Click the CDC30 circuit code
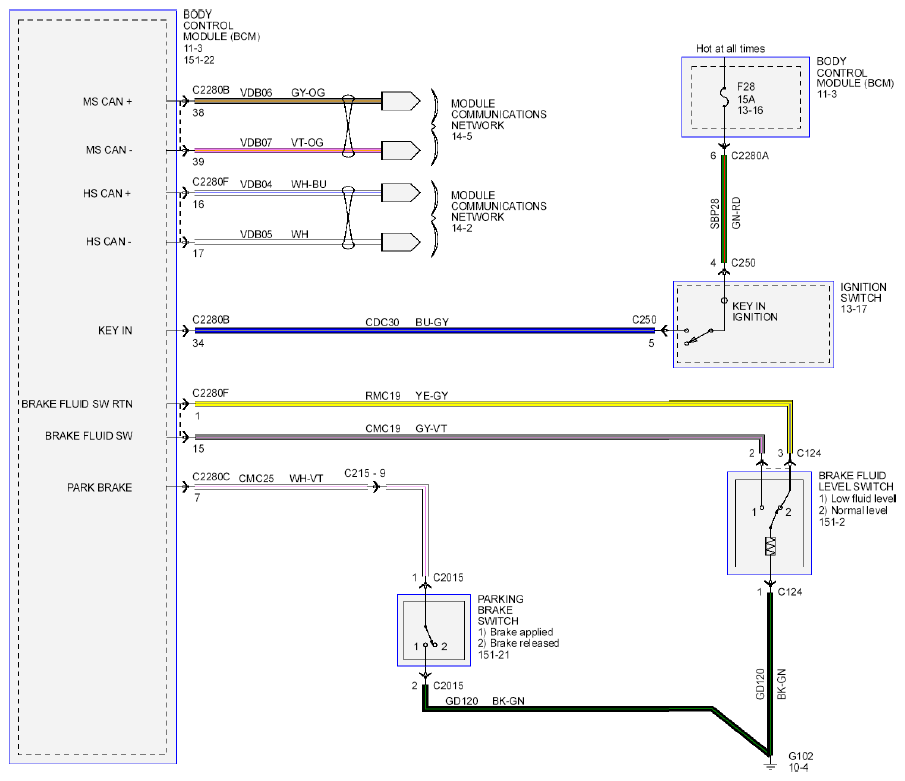The image size is (905, 781). pos(382,322)
